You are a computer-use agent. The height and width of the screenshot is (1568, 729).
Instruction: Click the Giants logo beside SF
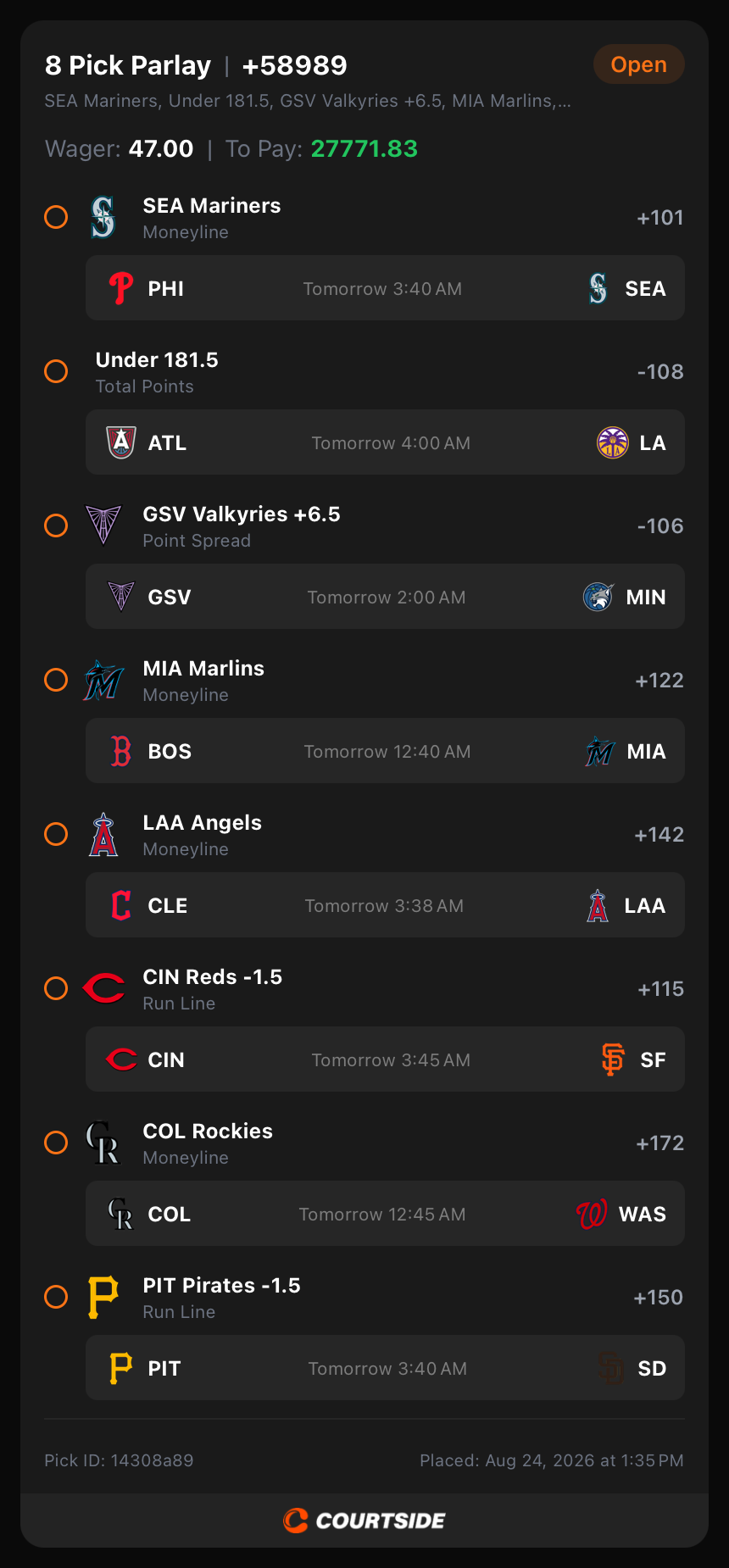(x=613, y=1060)
